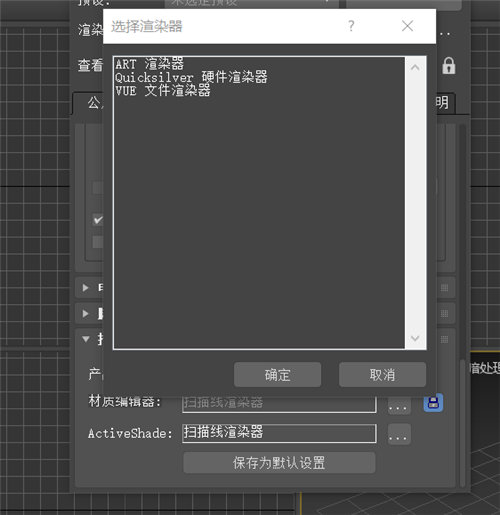Switch to the partially hidden tab ending in 明

click(445, 103)
